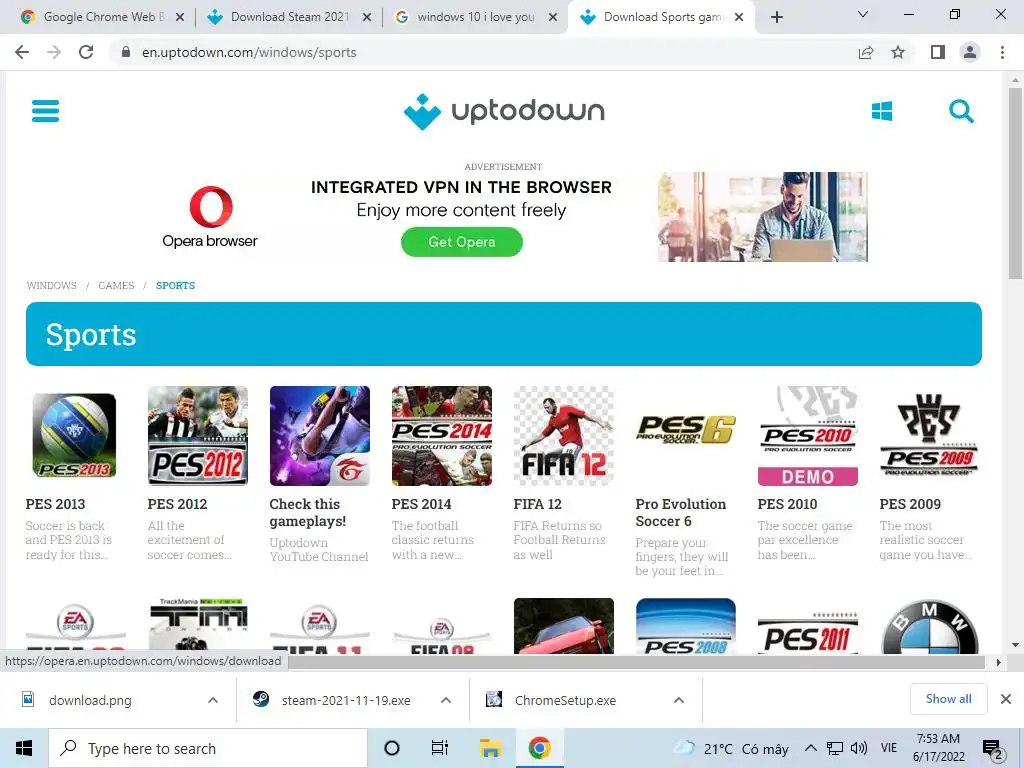Screen dimensions: 1024x768
Task: Open a new tab with plus
Action: coord(776,17)
